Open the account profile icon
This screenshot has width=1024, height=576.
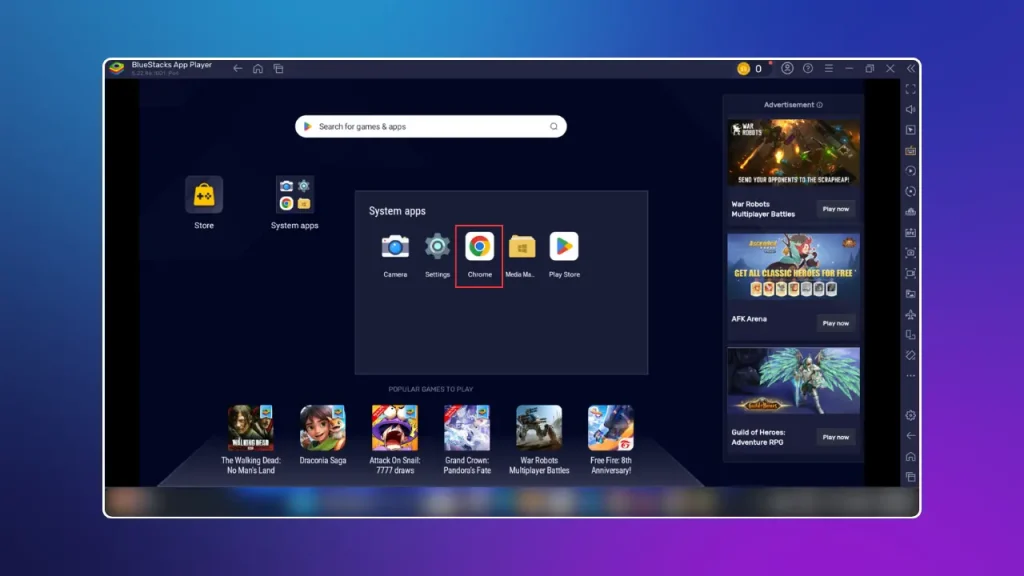pyautogui.click(x=787, y=69)
